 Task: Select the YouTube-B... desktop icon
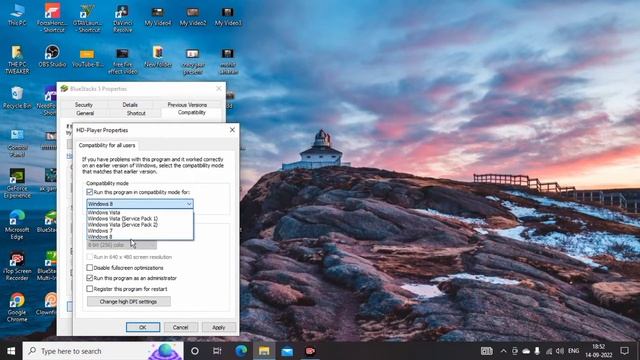point(87,57)
